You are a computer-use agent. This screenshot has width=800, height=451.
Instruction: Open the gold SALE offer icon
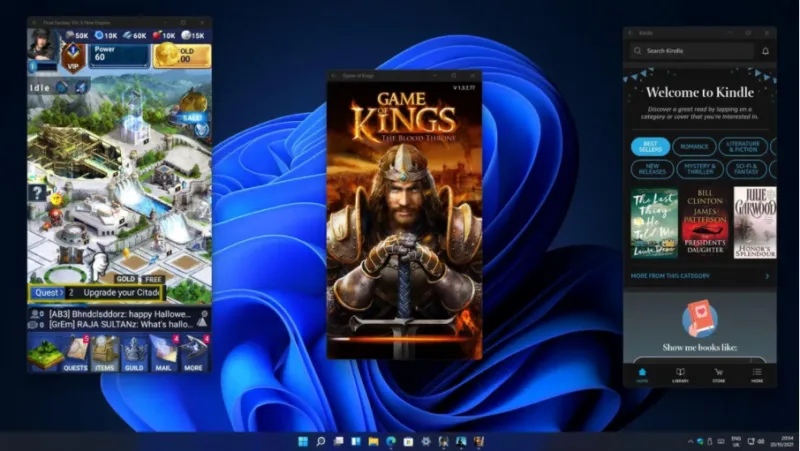pyautogui.click(x=193, y=107)
